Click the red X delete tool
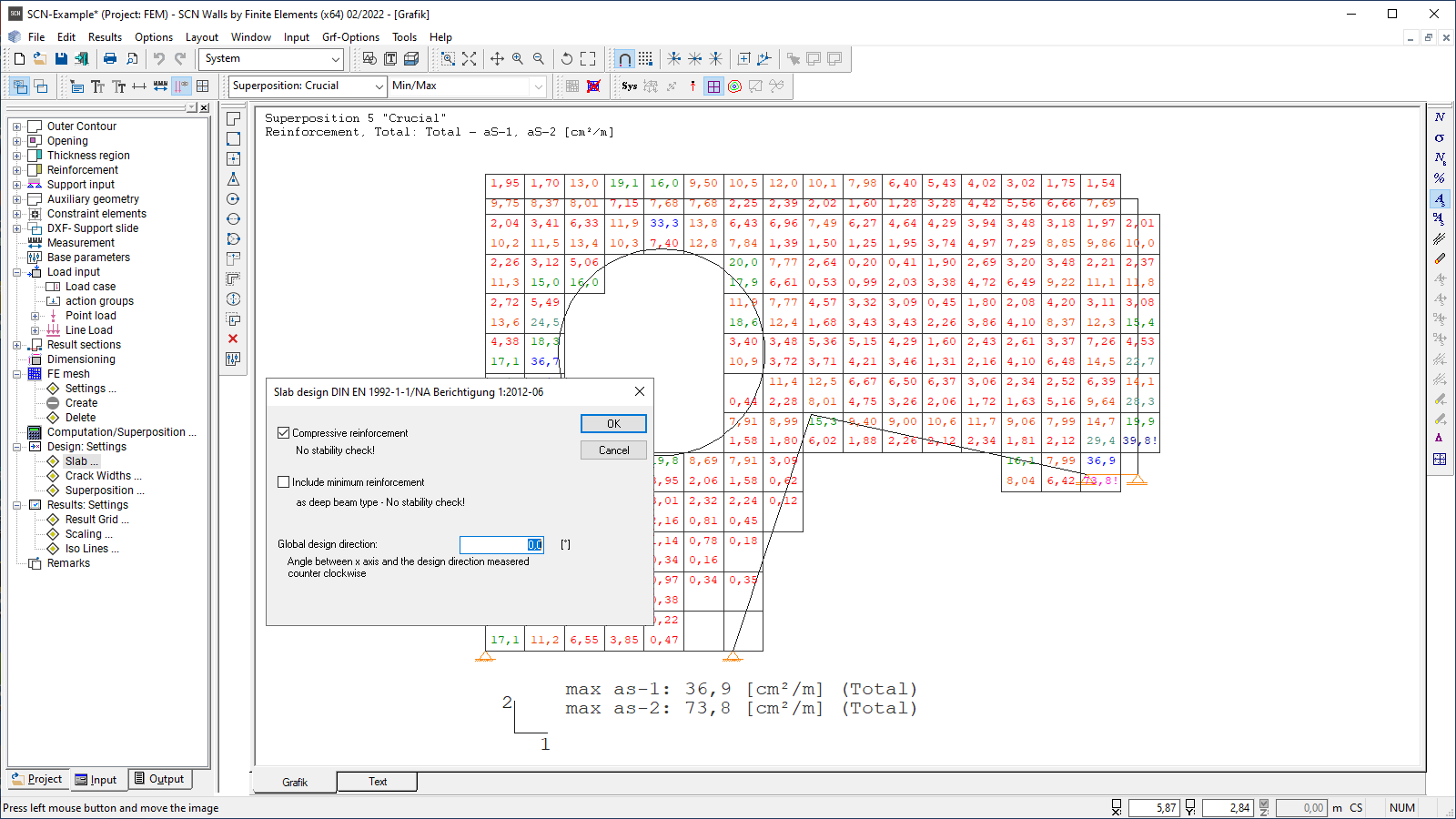Screen dimensions: 1456x819 (x=233, y=339)
